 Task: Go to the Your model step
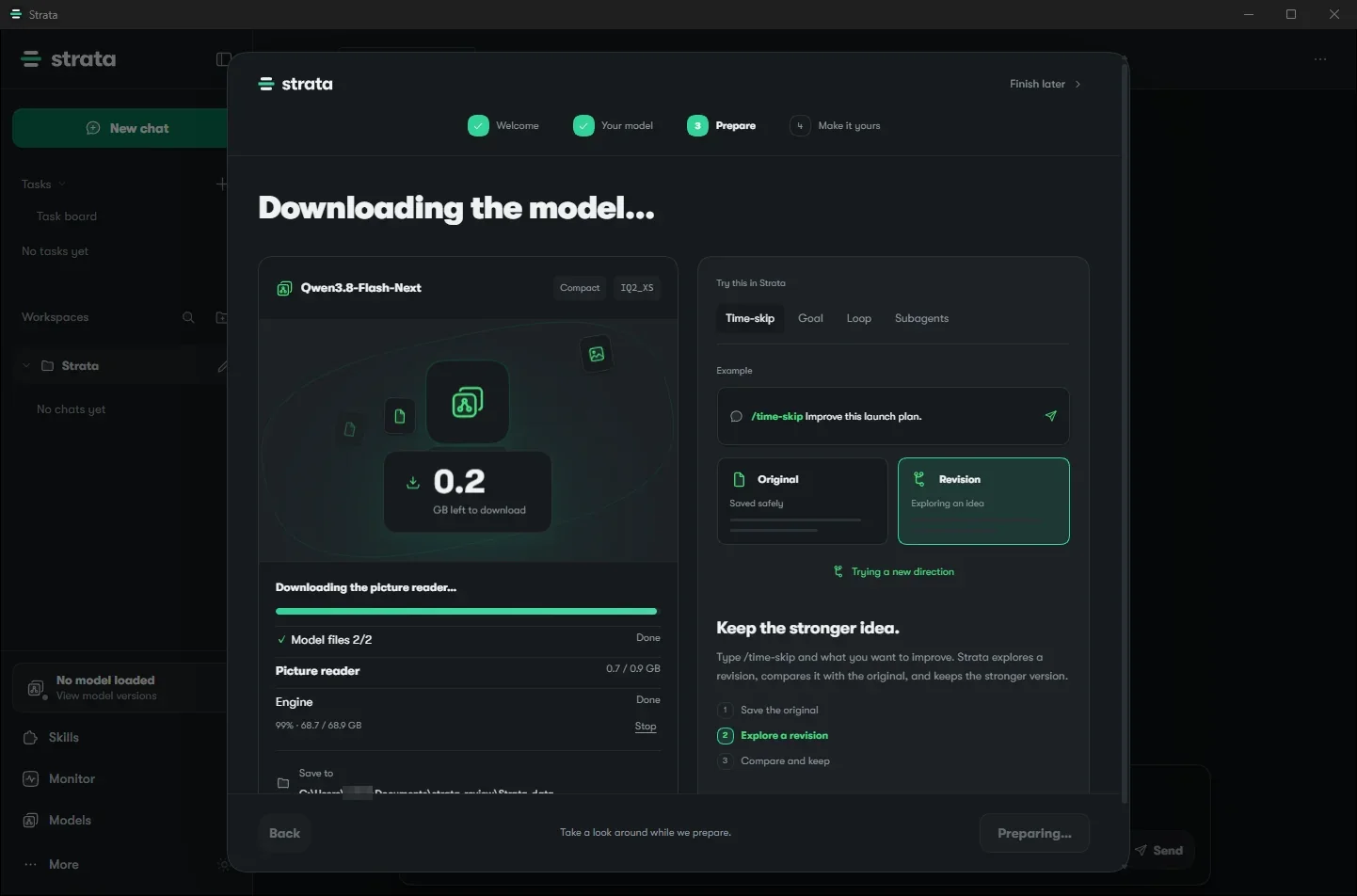pyautogui.click(x=613, y=125)
